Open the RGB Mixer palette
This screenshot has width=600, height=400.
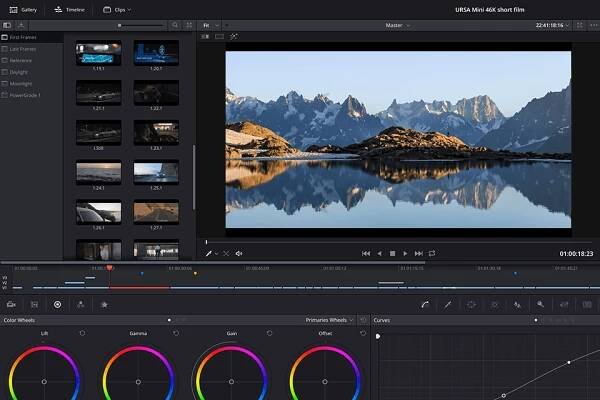(x=81, y=304)
